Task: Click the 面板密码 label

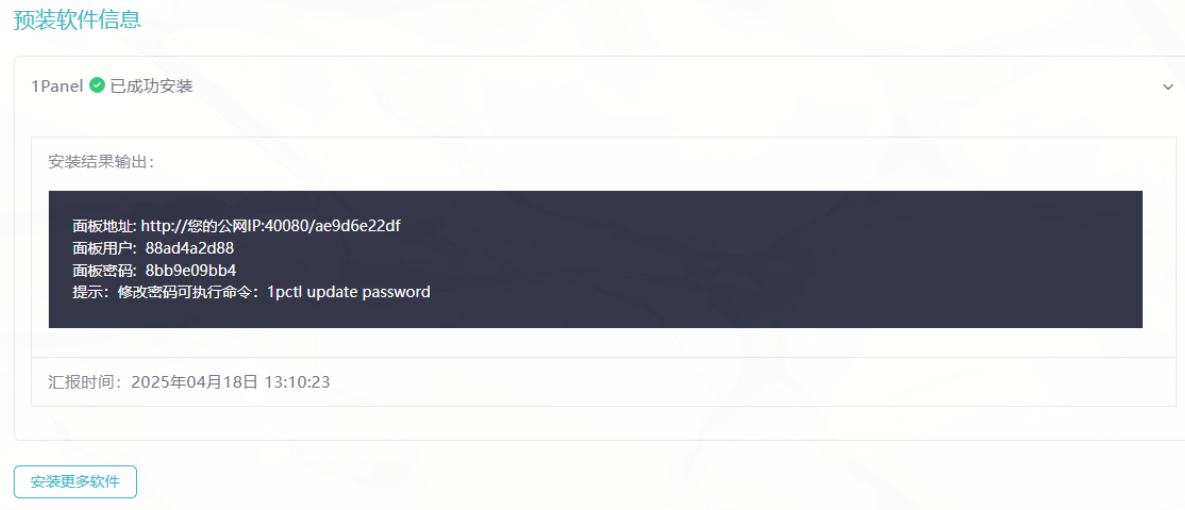Action: pyautogui.click(x=103, y=270)
